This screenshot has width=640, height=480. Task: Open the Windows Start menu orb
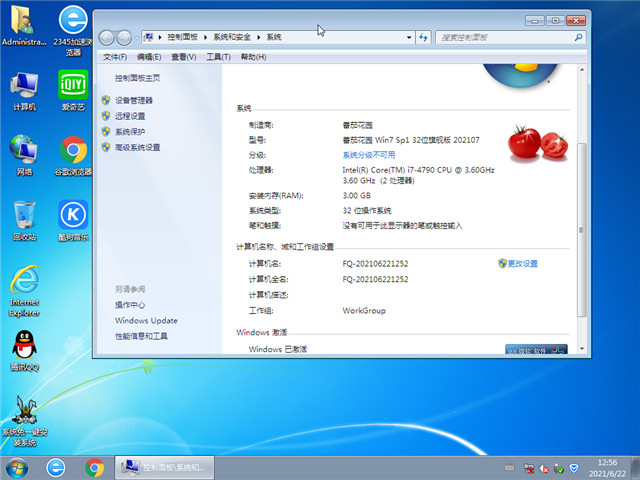(17, 468)
